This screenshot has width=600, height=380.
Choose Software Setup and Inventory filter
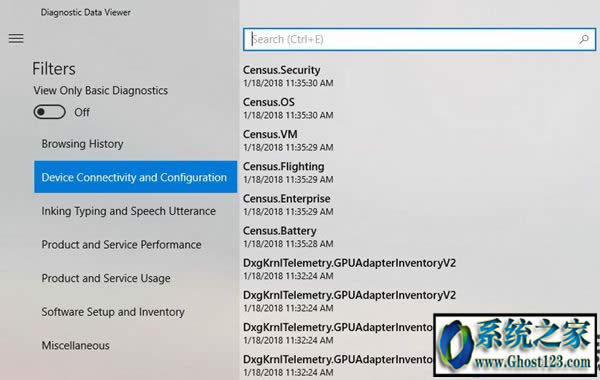[113, 312]
